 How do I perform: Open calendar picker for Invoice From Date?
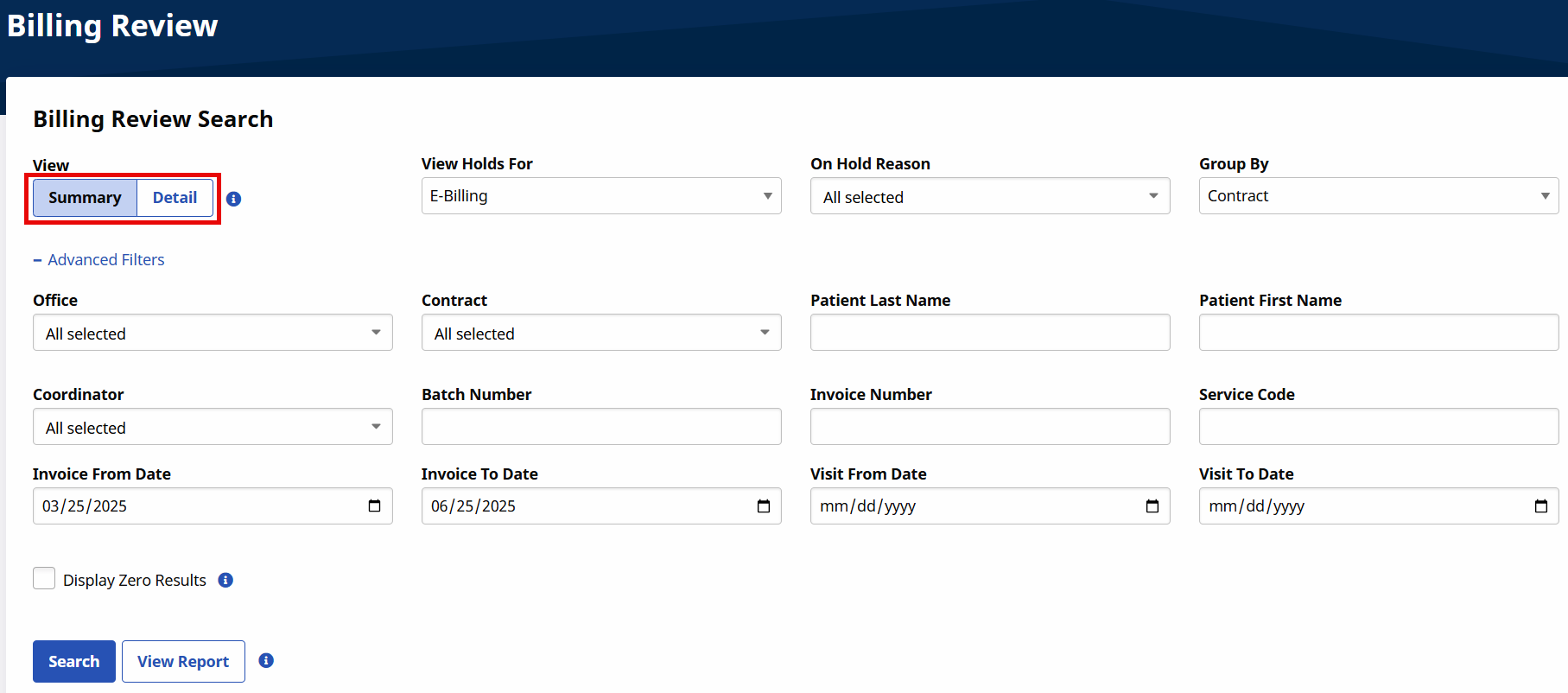(x=374, y=506)
